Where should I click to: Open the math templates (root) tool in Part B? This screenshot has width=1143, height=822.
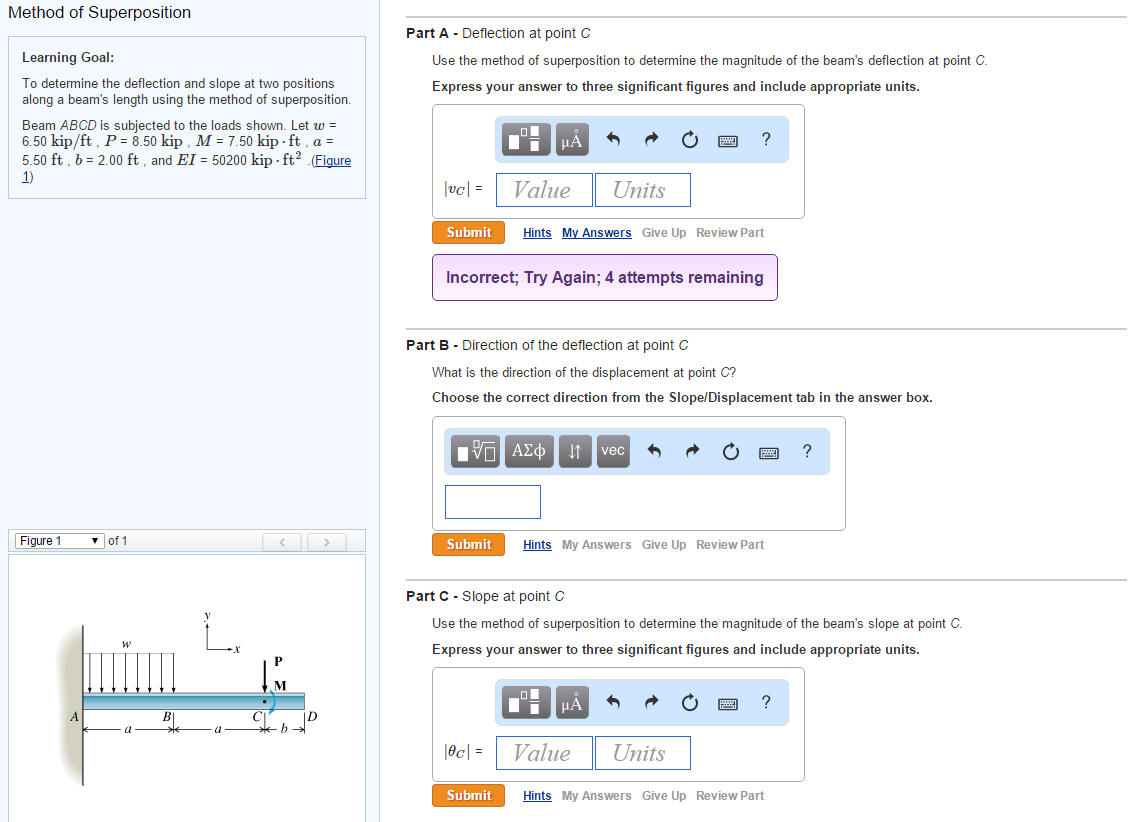pyautogui.click(x=476, y=452)
